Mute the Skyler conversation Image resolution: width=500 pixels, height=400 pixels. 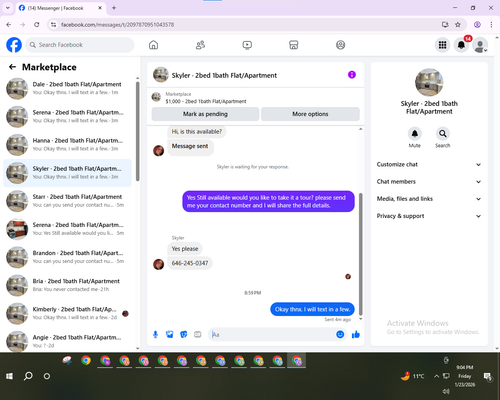tap(415, 134)
